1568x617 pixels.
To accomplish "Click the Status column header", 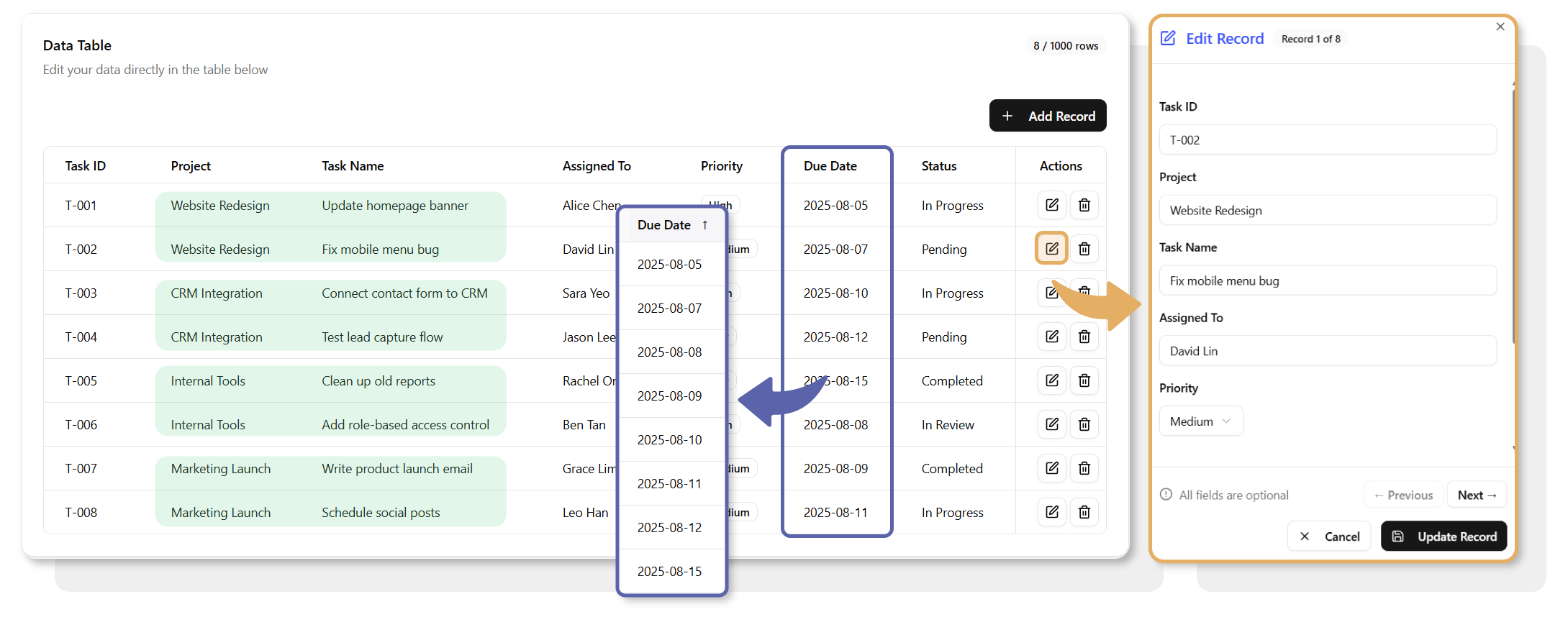I will (x=938, y=166).
